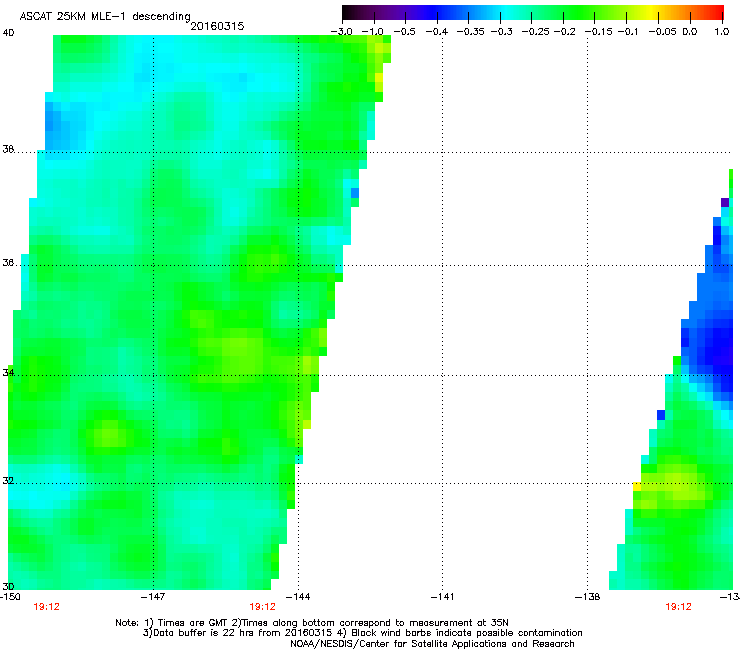Click the NOAA/NESDIS credit line
The image size is (740, 650).
tap(432, 644)
